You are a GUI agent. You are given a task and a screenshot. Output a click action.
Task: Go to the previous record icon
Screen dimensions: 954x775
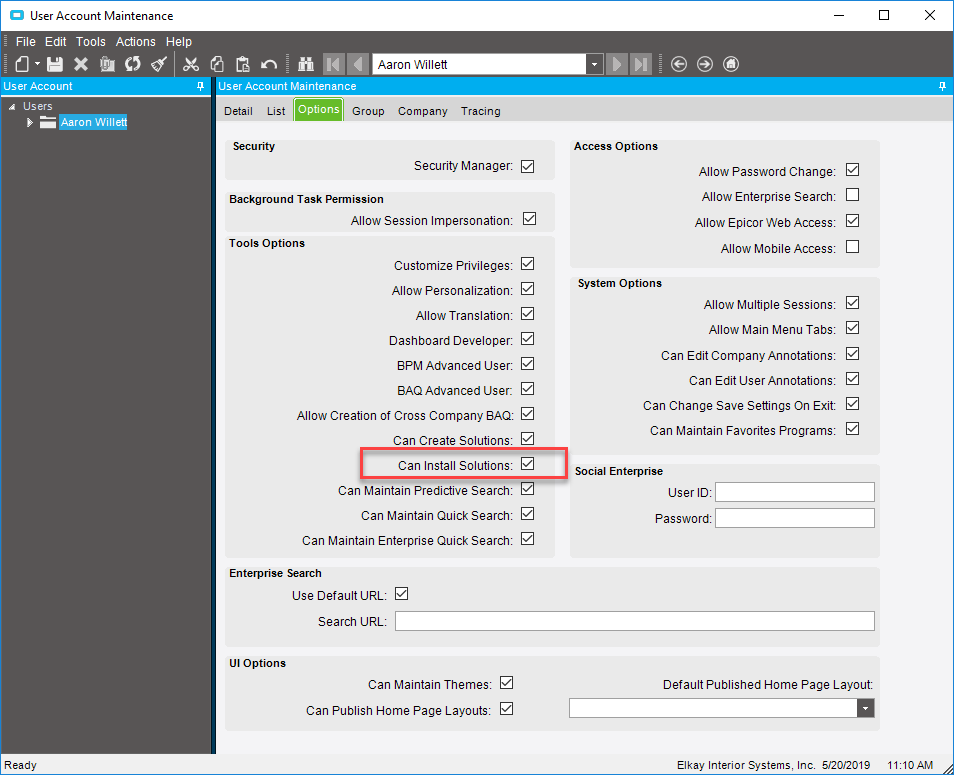pos(358,64)
